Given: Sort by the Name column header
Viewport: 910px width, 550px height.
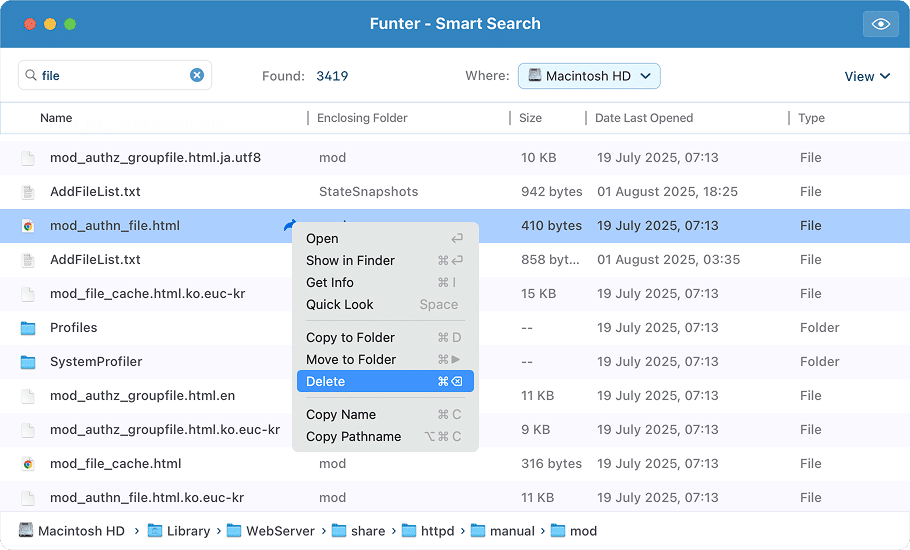Looking at the screenshot, I should coord(56,118).
